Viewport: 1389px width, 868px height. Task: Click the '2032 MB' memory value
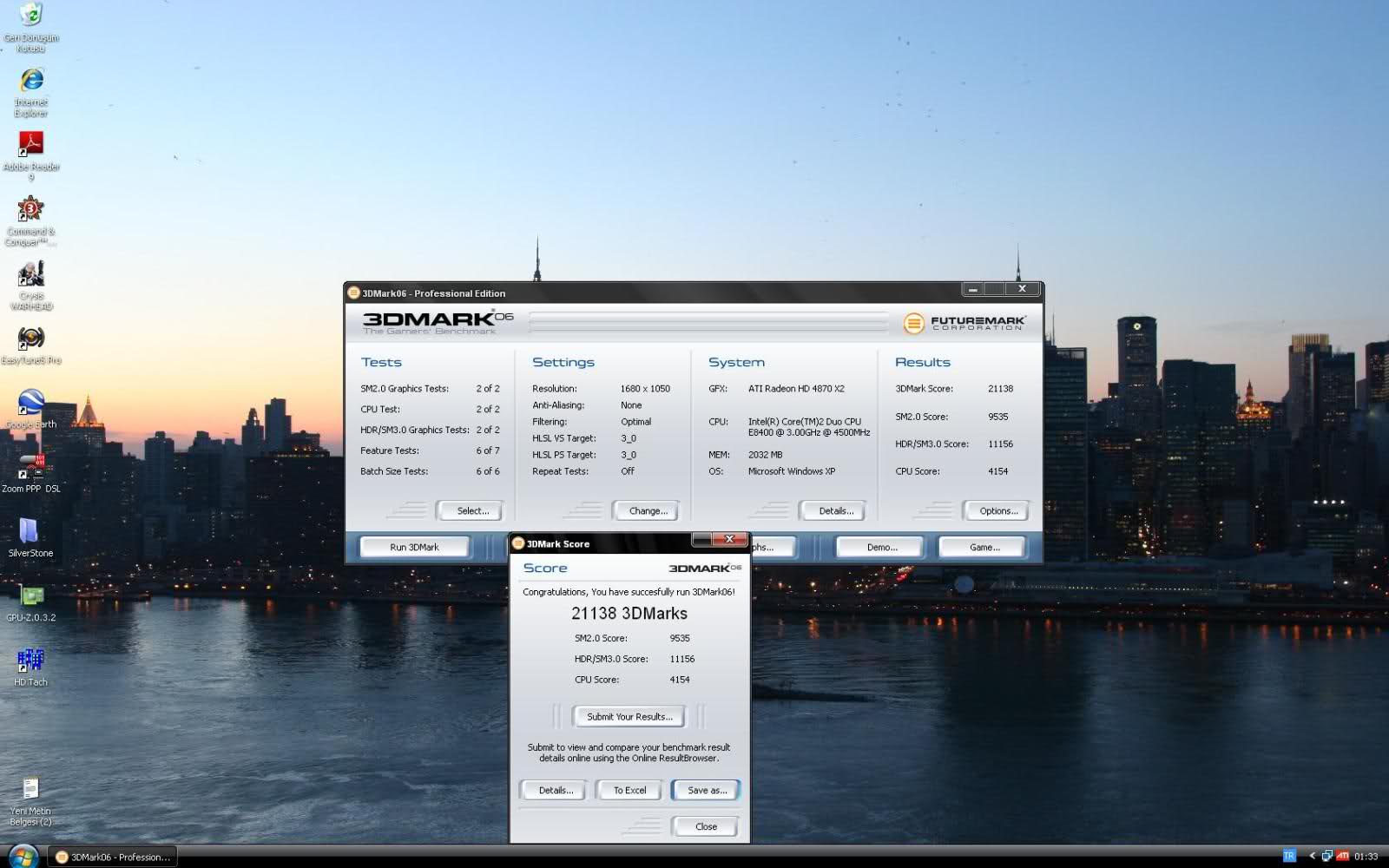[x=765, y=455]
